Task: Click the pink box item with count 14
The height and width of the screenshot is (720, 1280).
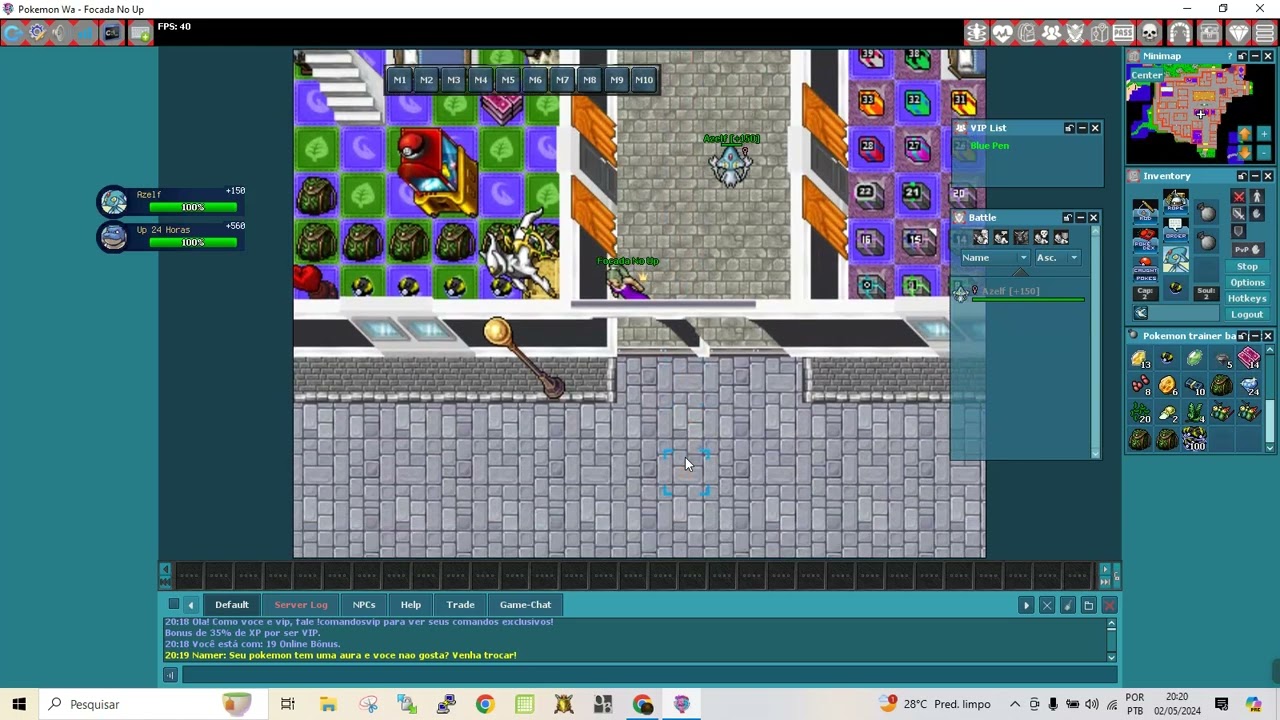Action: click(x=1249, y=357)
